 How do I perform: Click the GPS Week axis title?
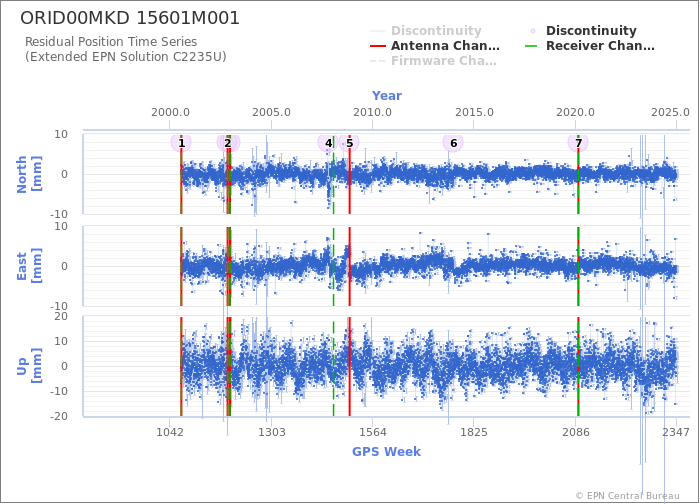pyautogui.click(x=386, y=452)
